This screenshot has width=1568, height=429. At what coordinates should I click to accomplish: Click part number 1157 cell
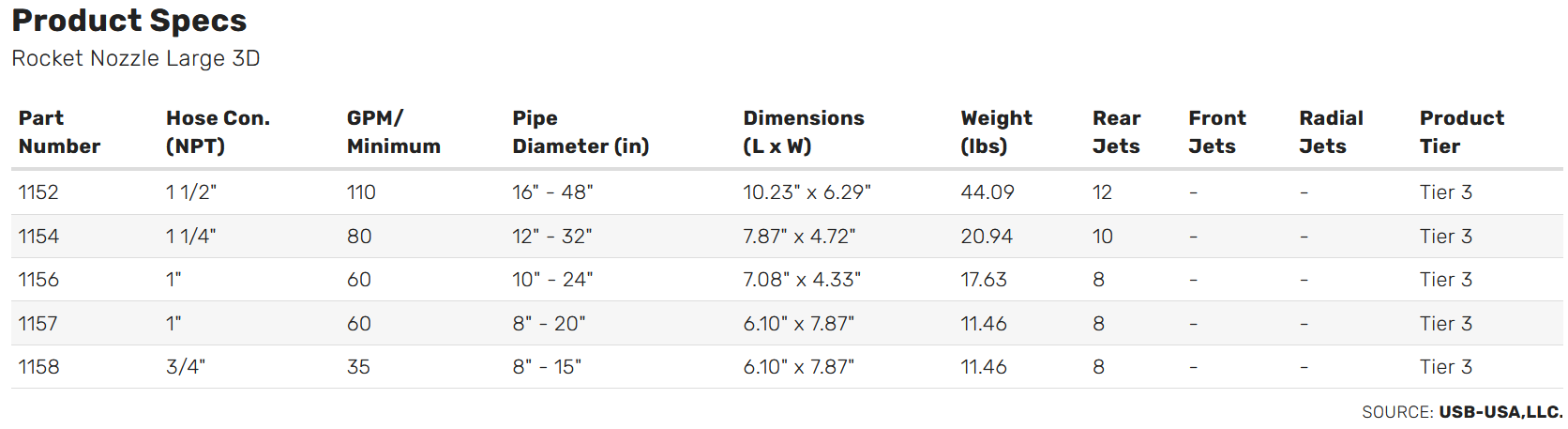[38, 324]
